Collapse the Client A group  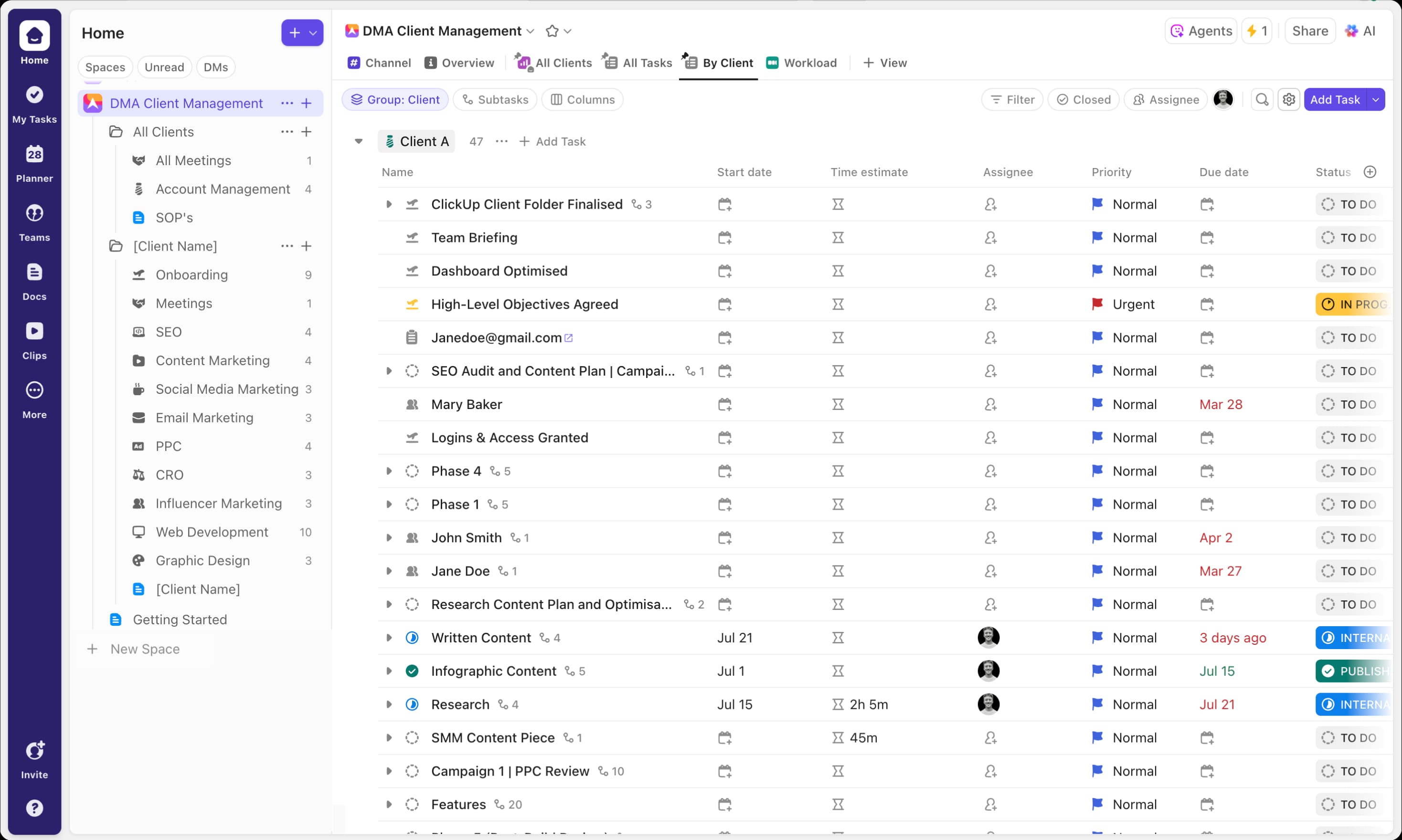click(359, 141)
